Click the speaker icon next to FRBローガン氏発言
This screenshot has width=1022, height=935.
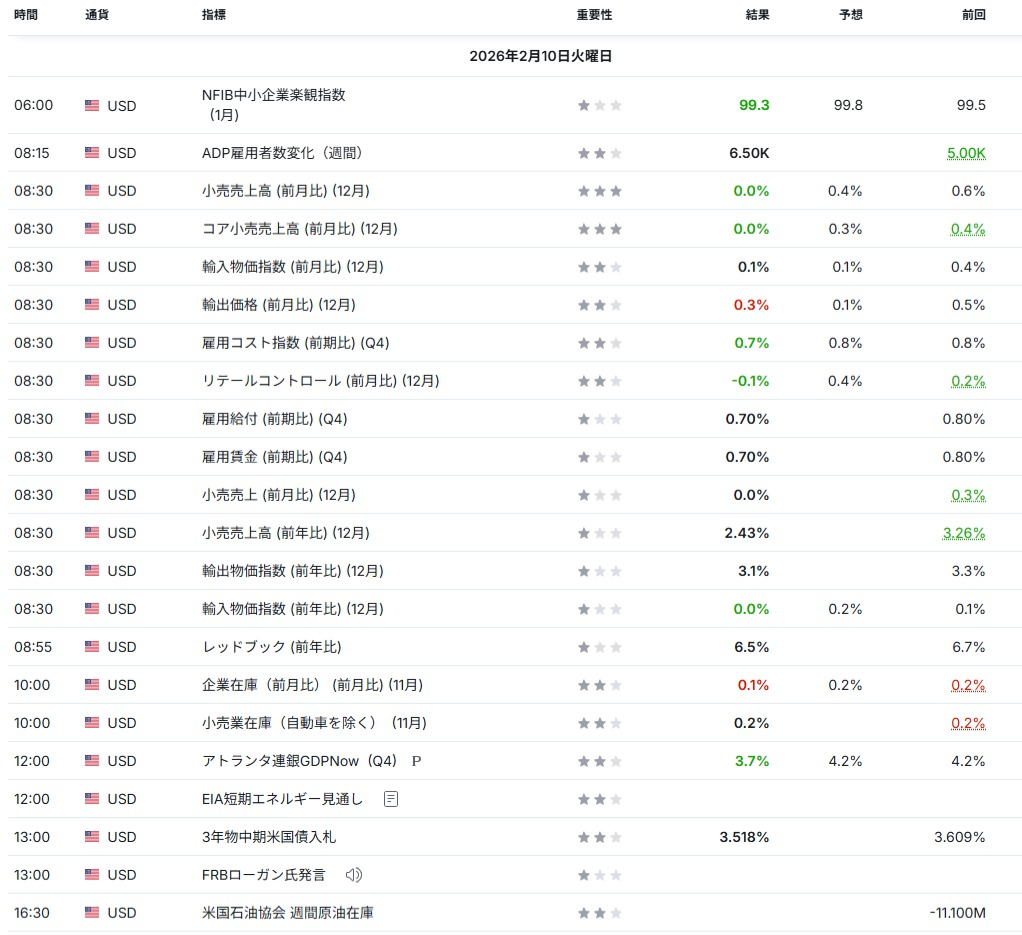[x=354, y=875]
